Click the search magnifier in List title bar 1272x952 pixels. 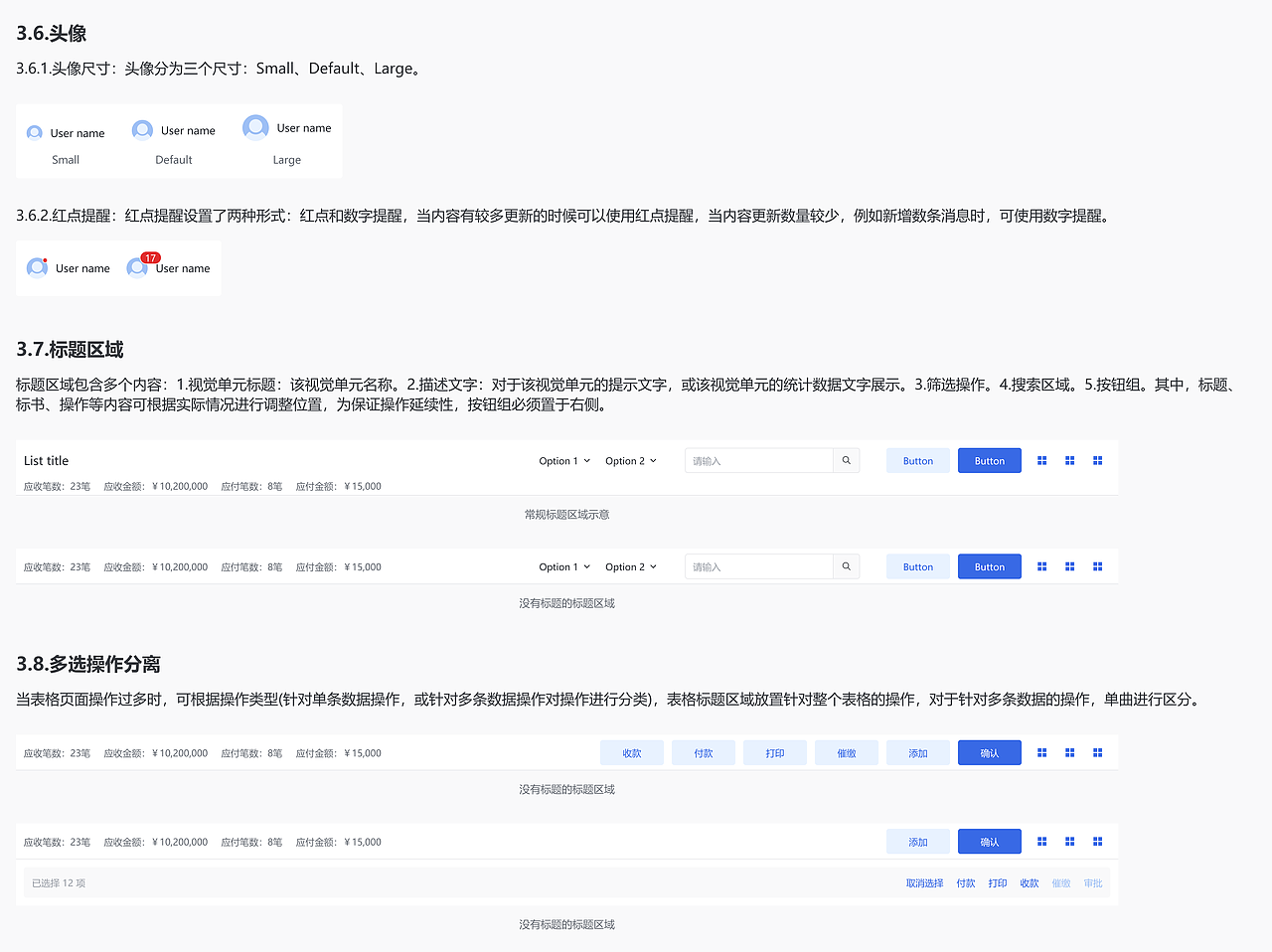pos(846,460)
